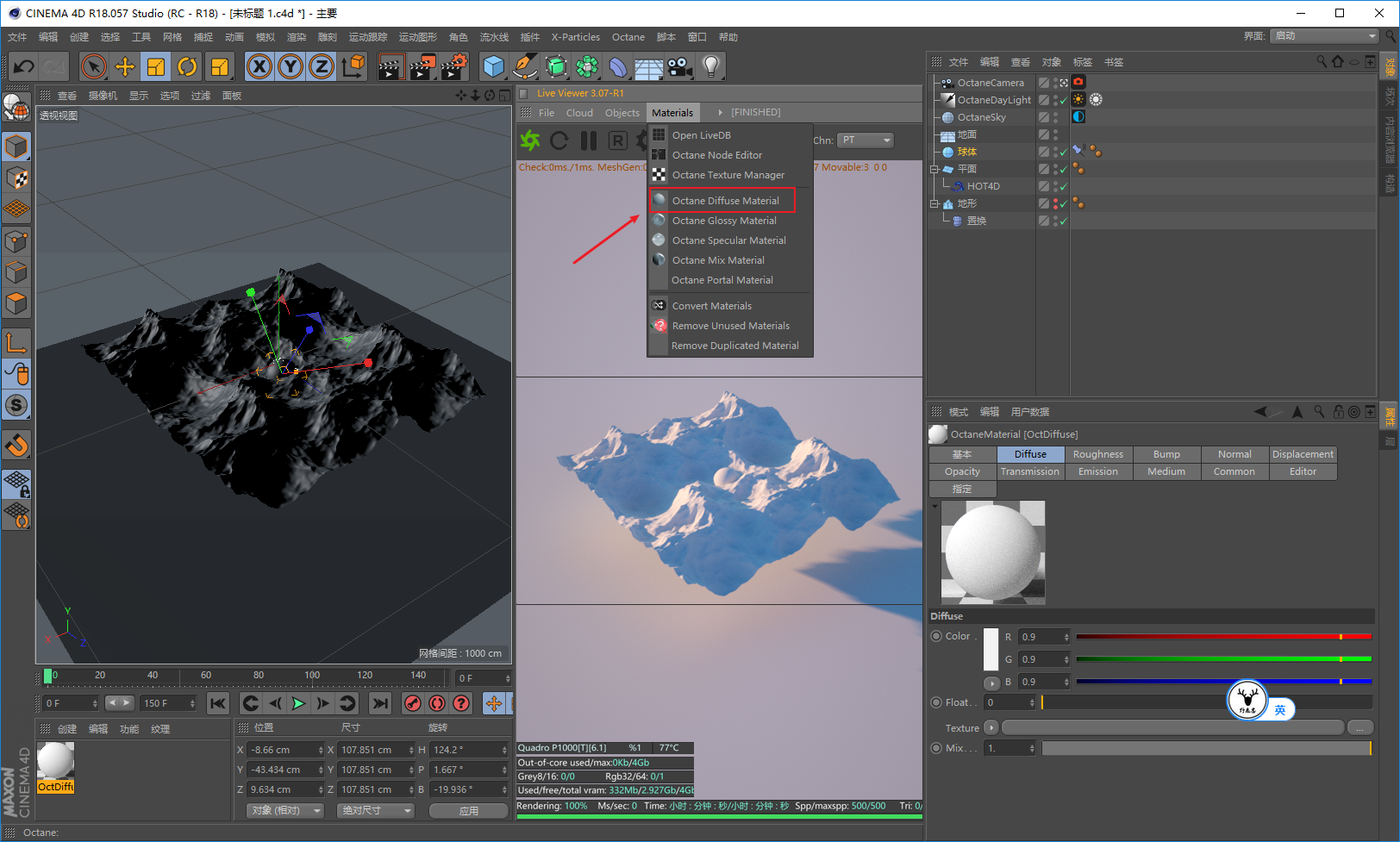Toggle the Snap S icon
The width and height of the screenshot is (1400, 842).
pyautogui.click(x=16, y=405)
